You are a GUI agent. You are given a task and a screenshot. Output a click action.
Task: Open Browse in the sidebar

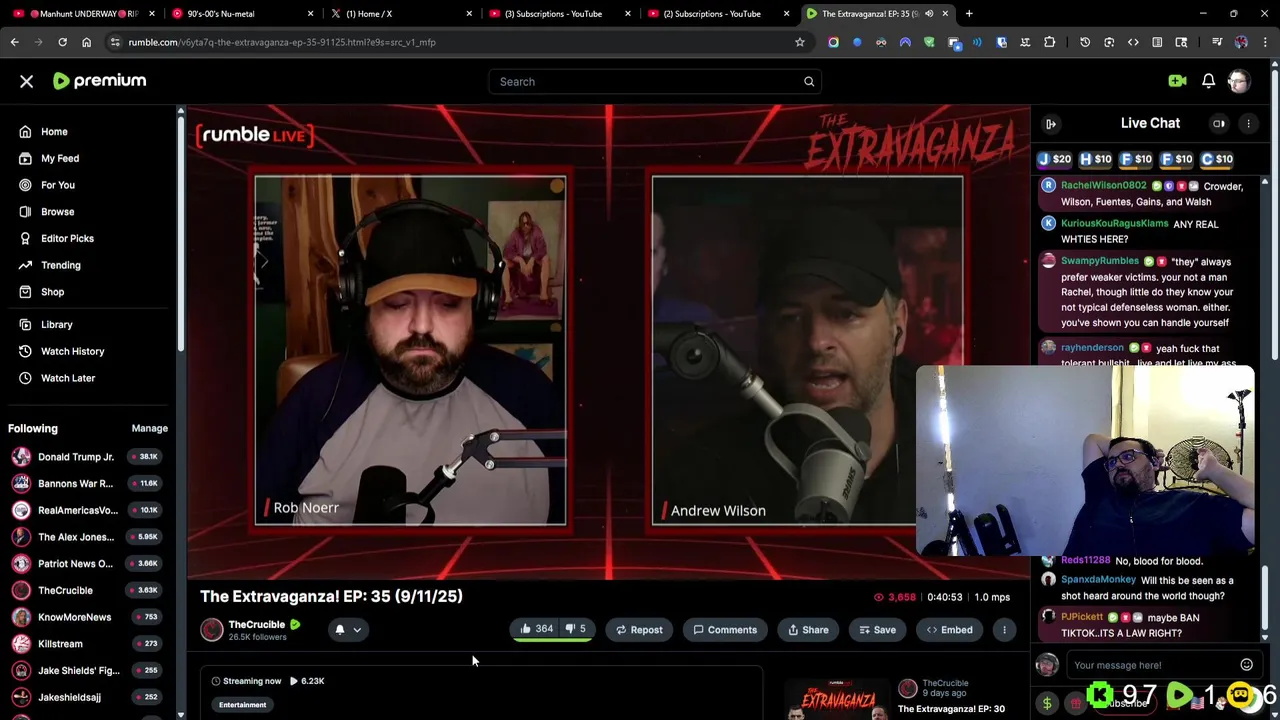[x=58, y=212]
